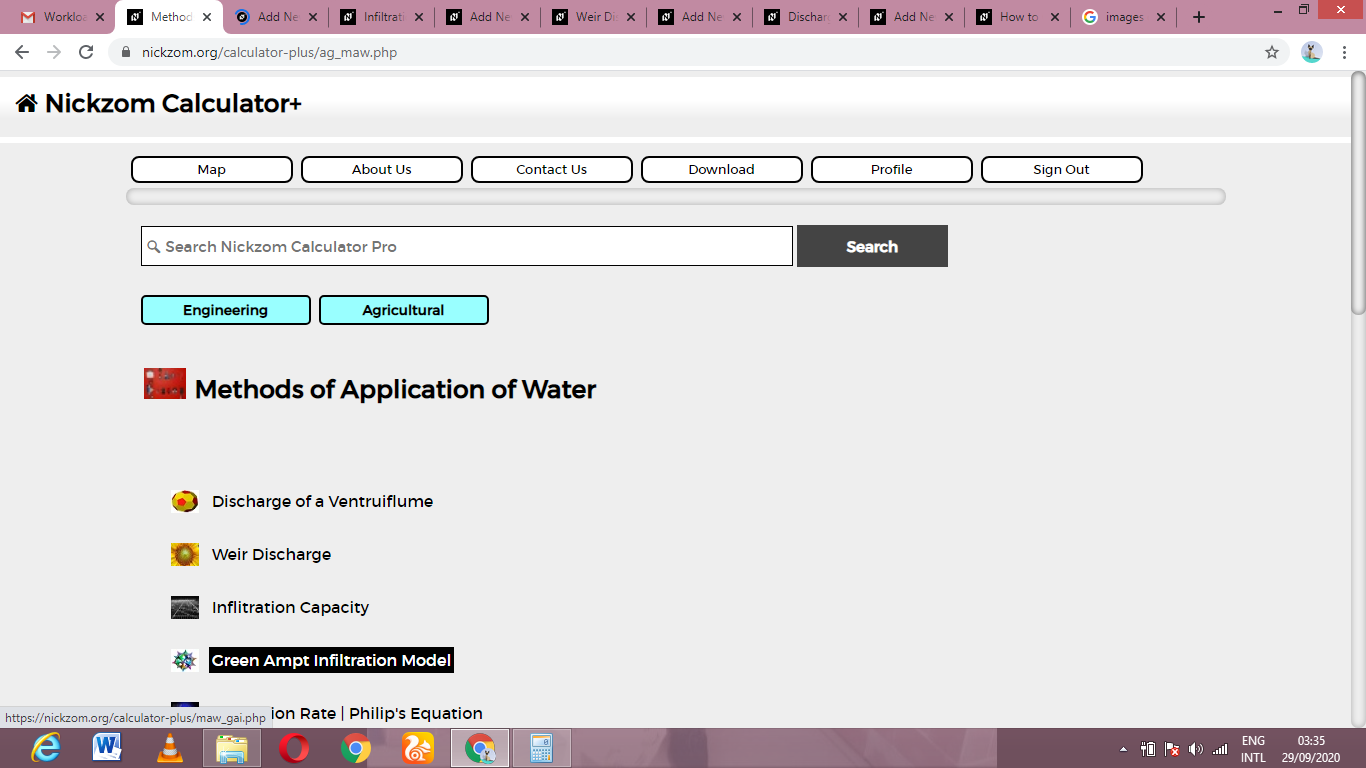This screenshot has width=1366, height=768.
Task: Open Chrome's three-dot menu
Action: click(1346, 52)
